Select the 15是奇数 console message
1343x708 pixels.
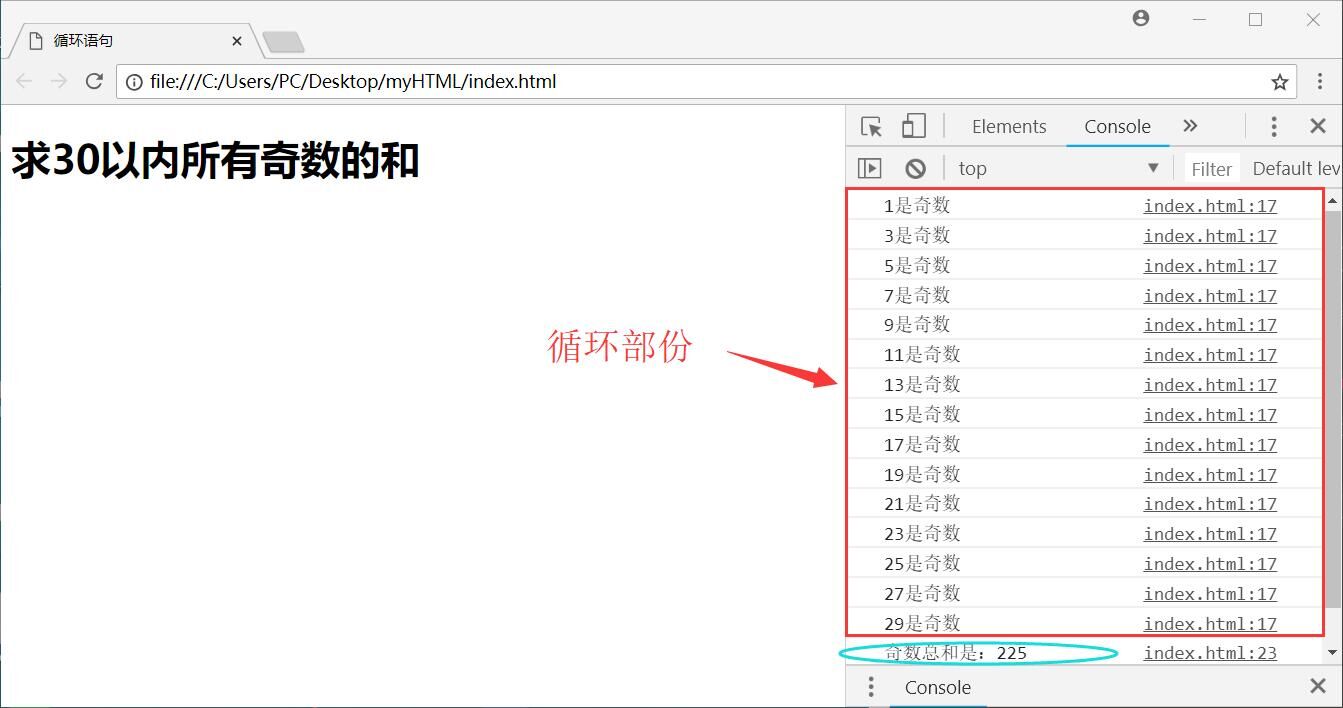922,415
